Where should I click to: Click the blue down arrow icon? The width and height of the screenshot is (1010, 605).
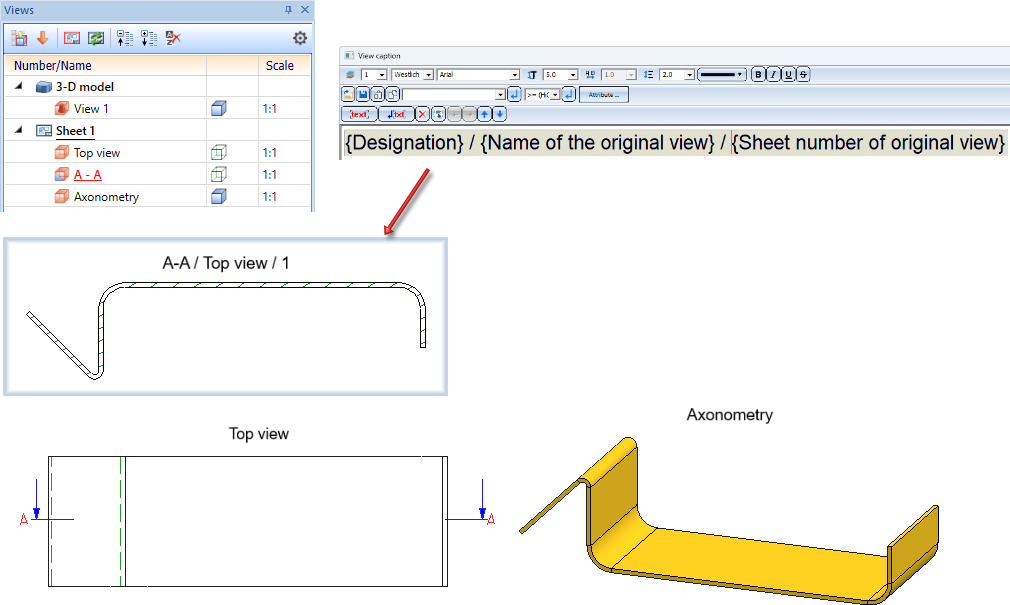click(x=499, y=114)
